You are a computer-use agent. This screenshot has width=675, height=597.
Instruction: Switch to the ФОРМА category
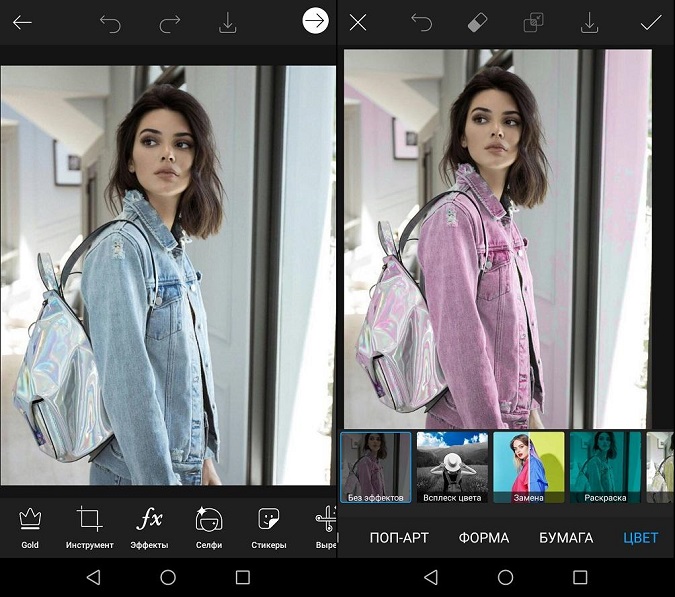[484, 538]
